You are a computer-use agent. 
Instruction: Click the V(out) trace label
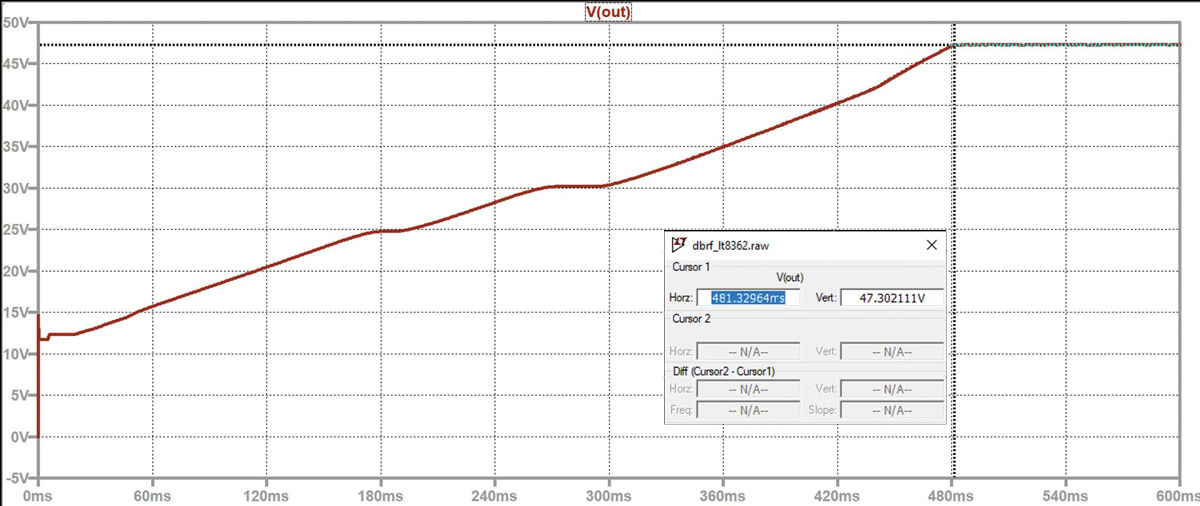[608, 12]
